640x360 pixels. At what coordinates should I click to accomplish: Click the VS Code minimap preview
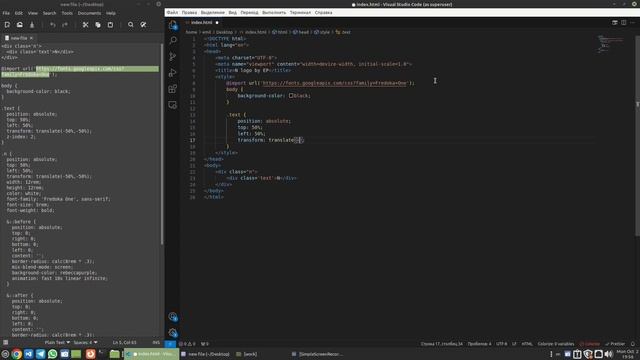tap(611, 44)
